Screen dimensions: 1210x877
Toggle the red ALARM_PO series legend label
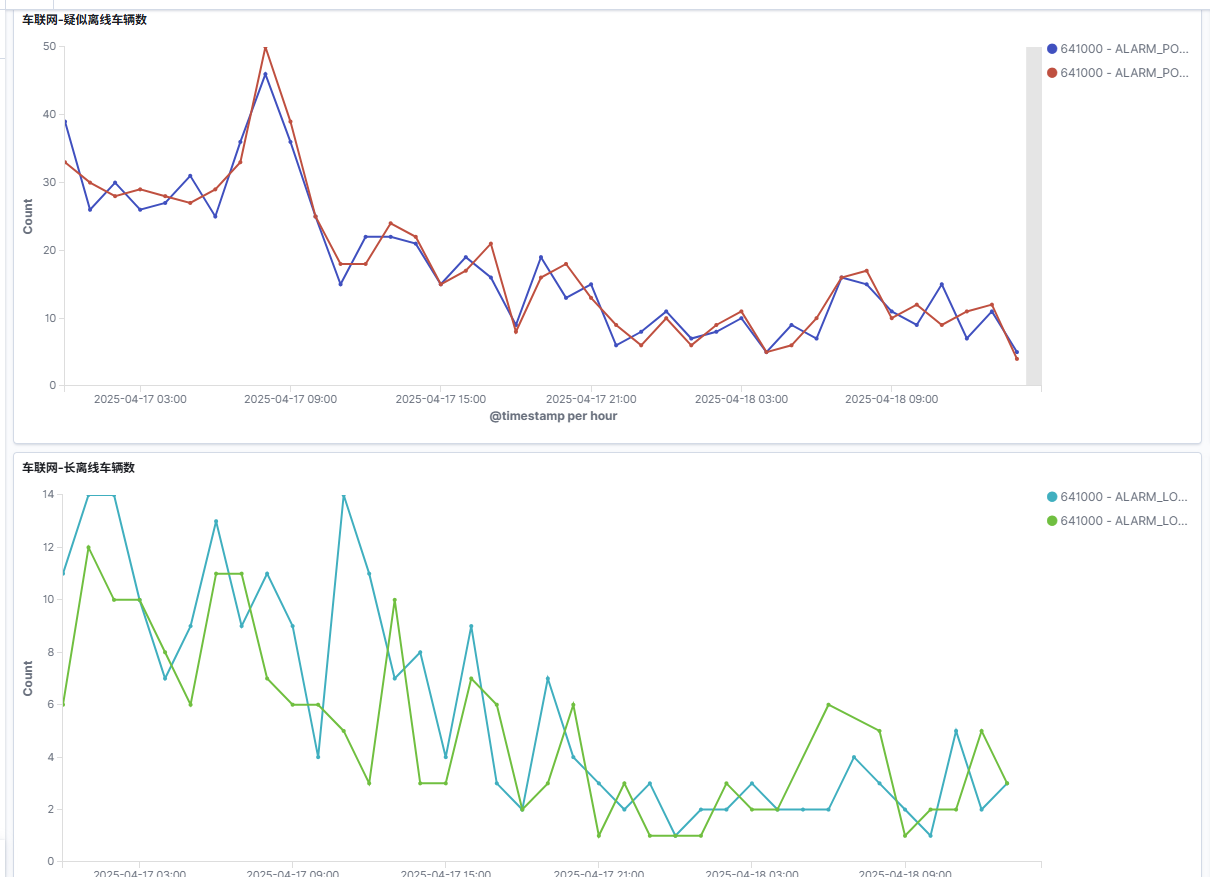click(1124, 73)
